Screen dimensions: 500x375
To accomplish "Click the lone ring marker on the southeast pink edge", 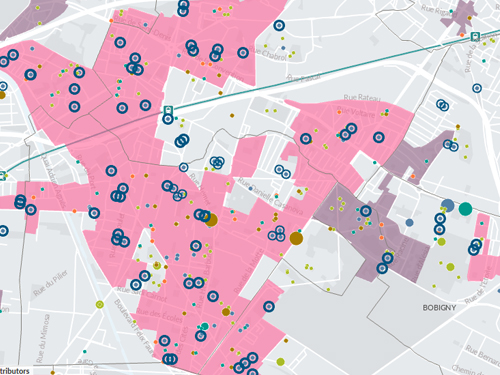I will point(269,306).
